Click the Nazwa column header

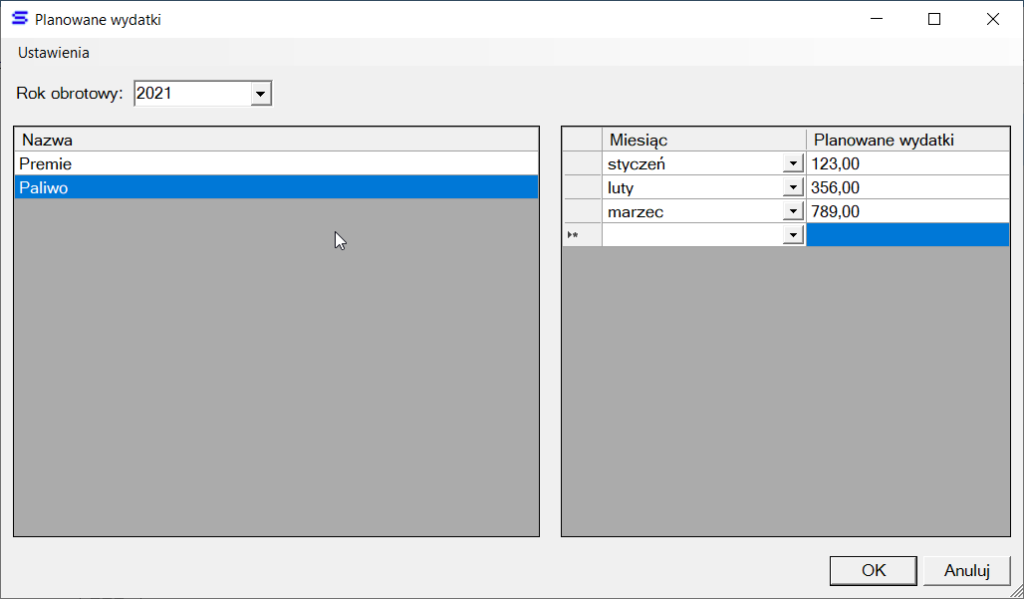point(276,140)
